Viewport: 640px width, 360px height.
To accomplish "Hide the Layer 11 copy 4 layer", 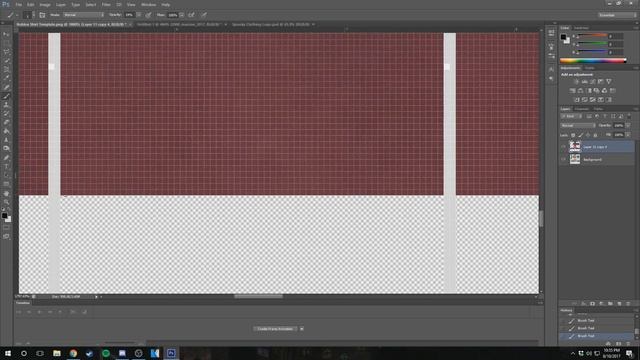I will 564,147.
